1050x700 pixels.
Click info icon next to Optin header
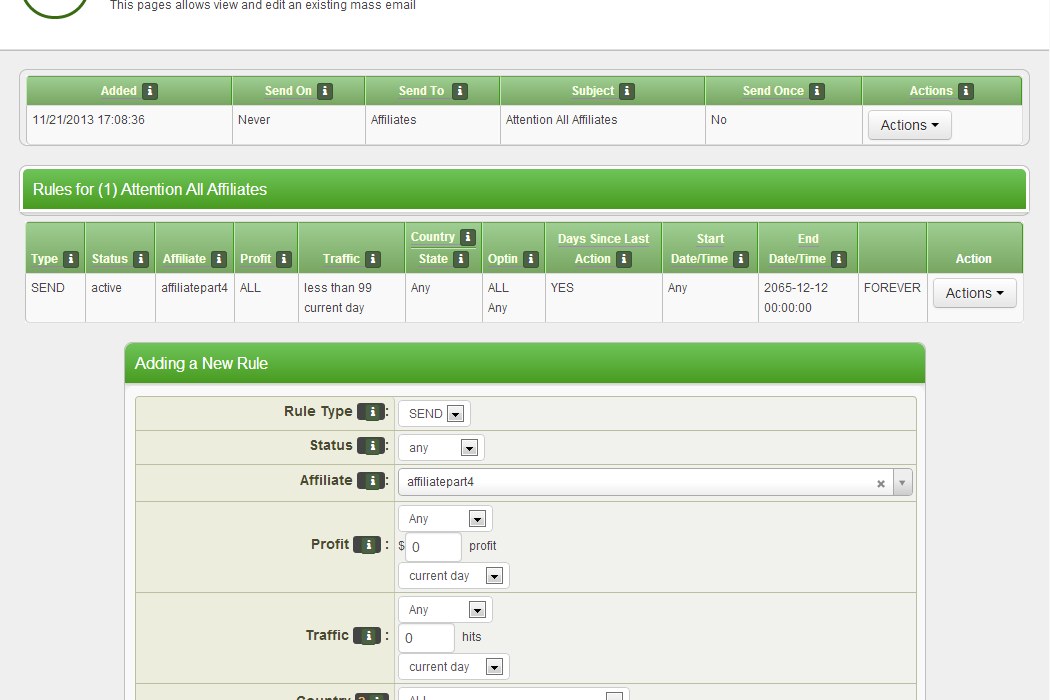click(x=531, y=259)
